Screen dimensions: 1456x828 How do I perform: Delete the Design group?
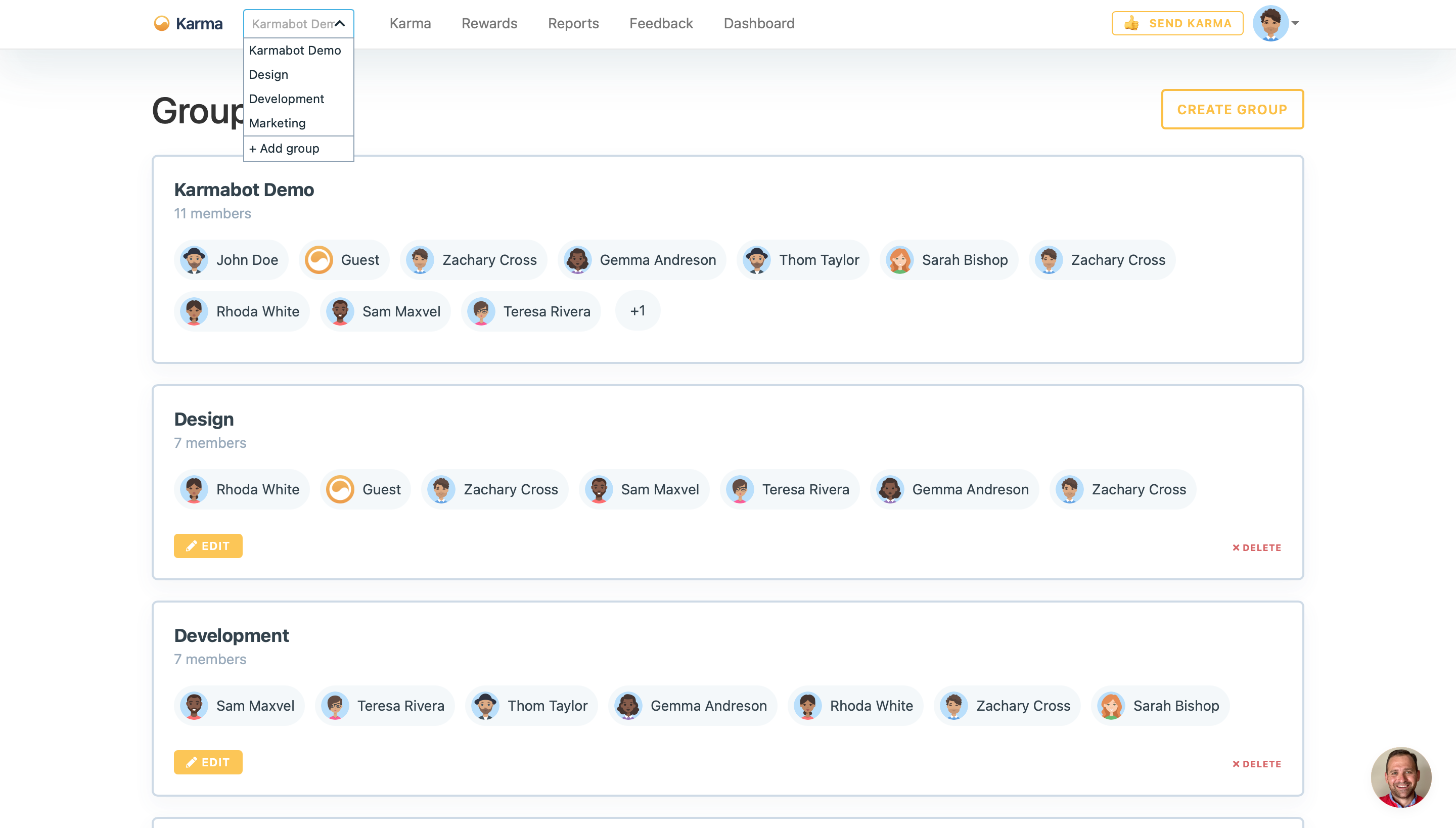click(x=1256, y=547)
